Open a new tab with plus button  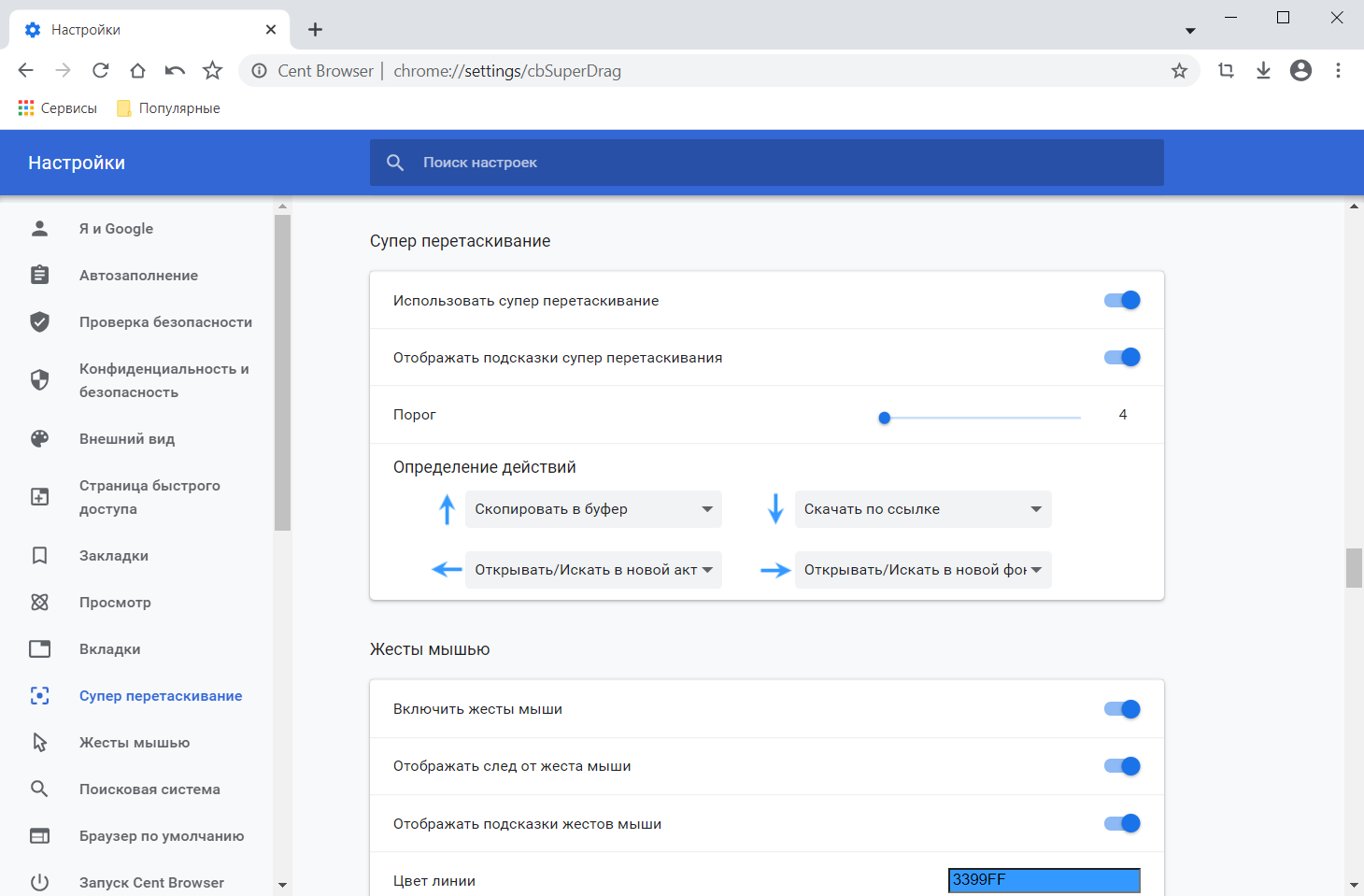pyautogui.click(x=315, y=30)
